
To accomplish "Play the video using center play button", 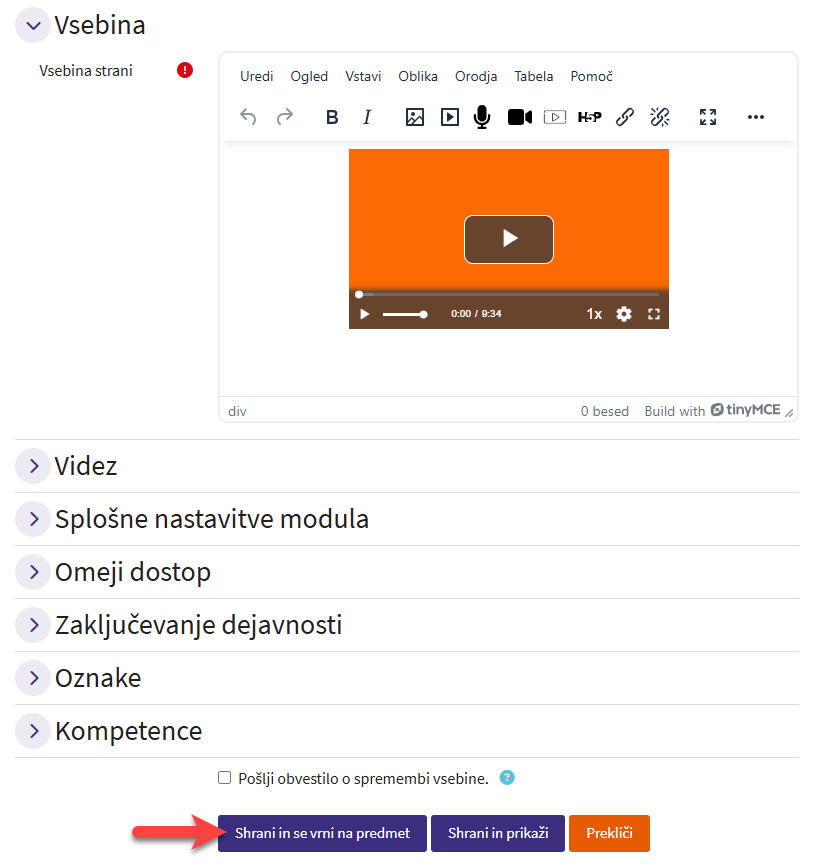I will click(508, 239).
